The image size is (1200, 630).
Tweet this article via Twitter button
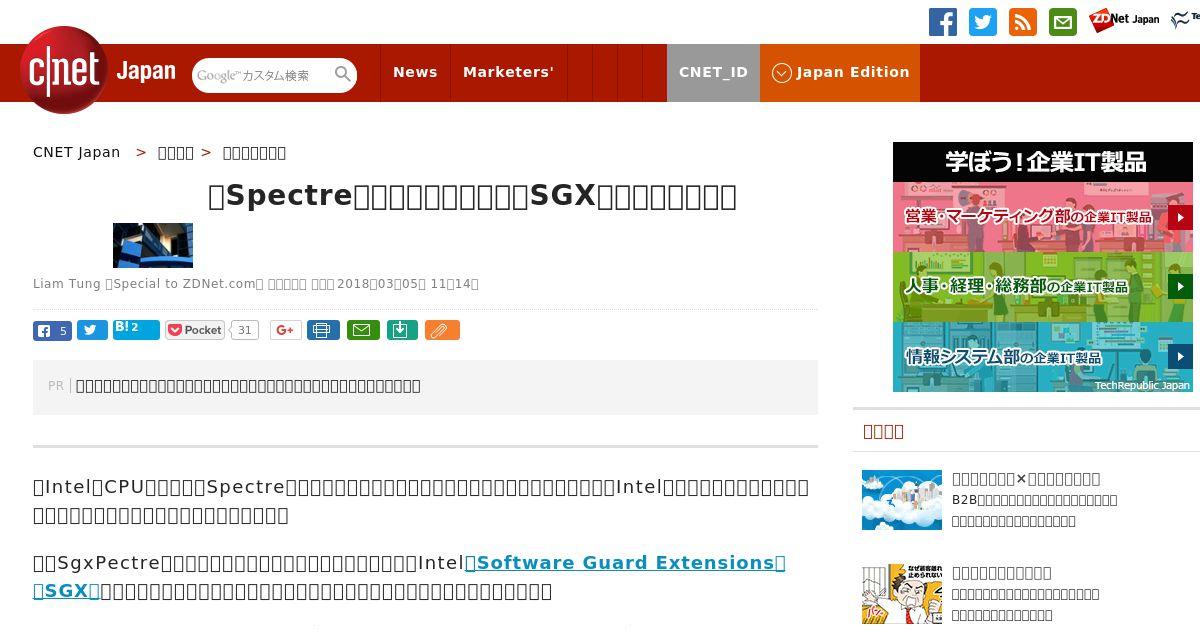[92, 330]
